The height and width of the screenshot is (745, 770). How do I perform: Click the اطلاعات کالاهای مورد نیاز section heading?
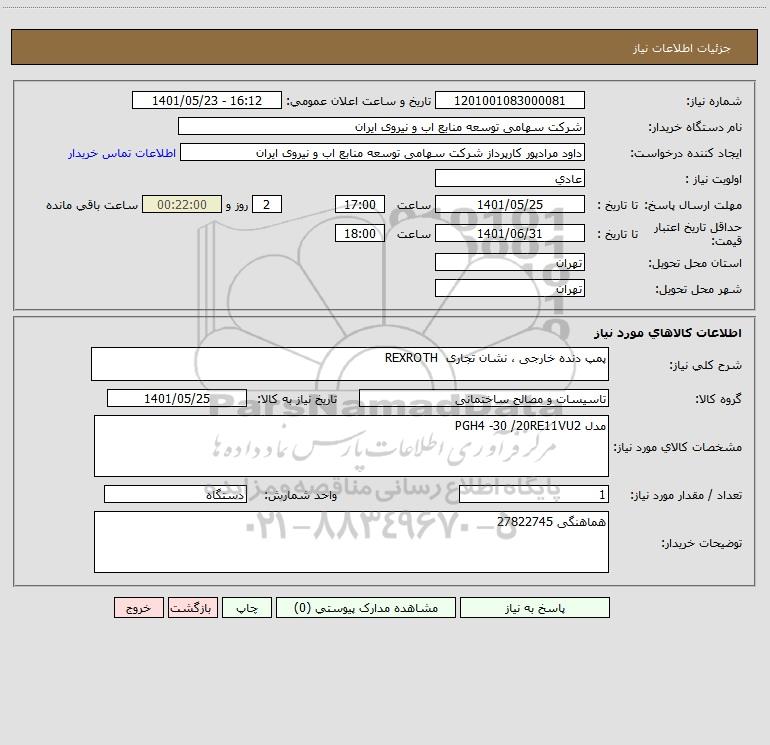(x=668, y=333)
